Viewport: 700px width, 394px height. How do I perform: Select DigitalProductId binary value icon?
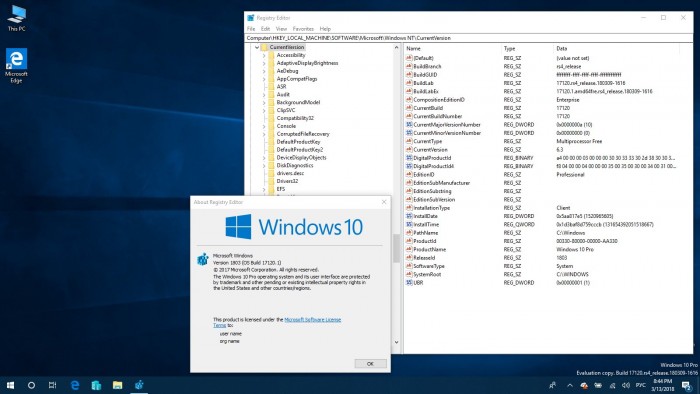pos(408,158)
